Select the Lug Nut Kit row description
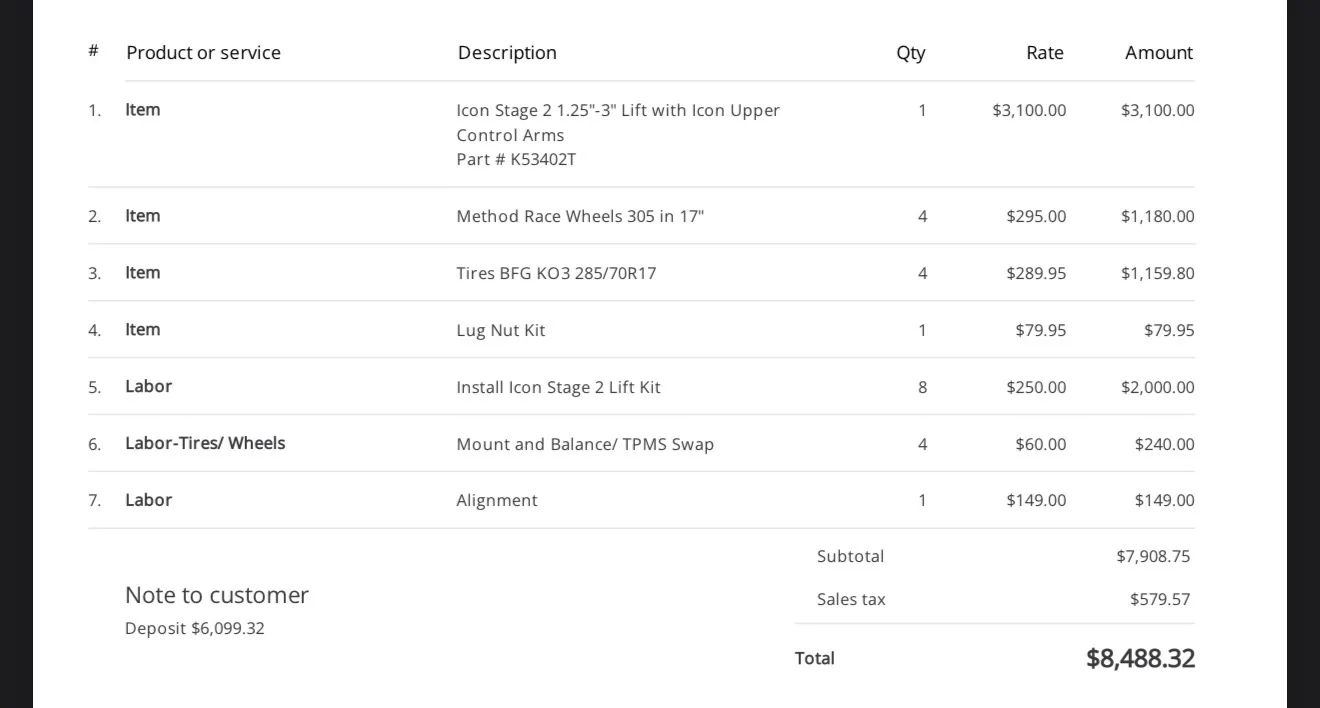 [x=501, y=330]
